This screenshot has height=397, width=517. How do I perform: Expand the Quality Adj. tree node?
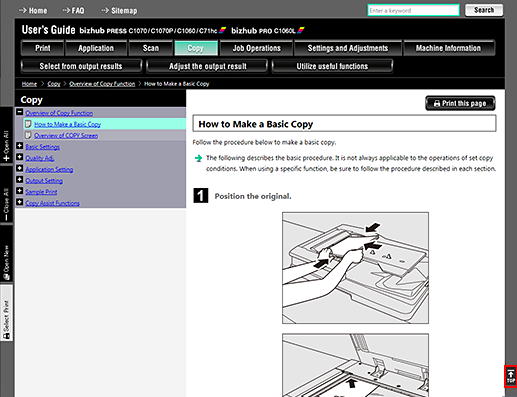tap(20, 157)
